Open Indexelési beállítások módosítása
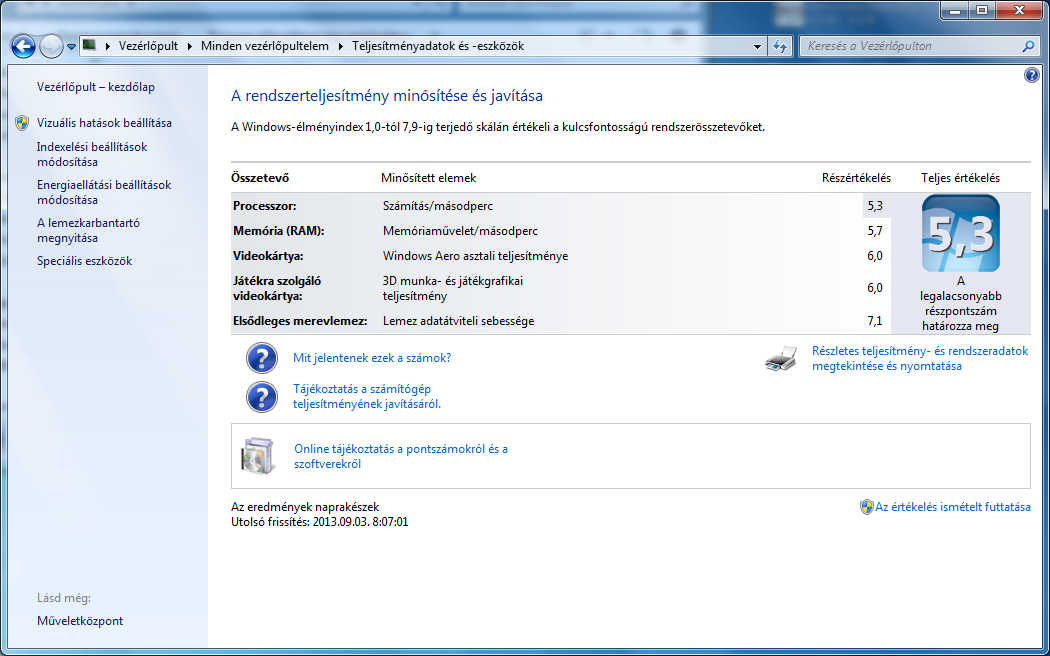Viewport: 1050px width, 656px height. point(92,155)
